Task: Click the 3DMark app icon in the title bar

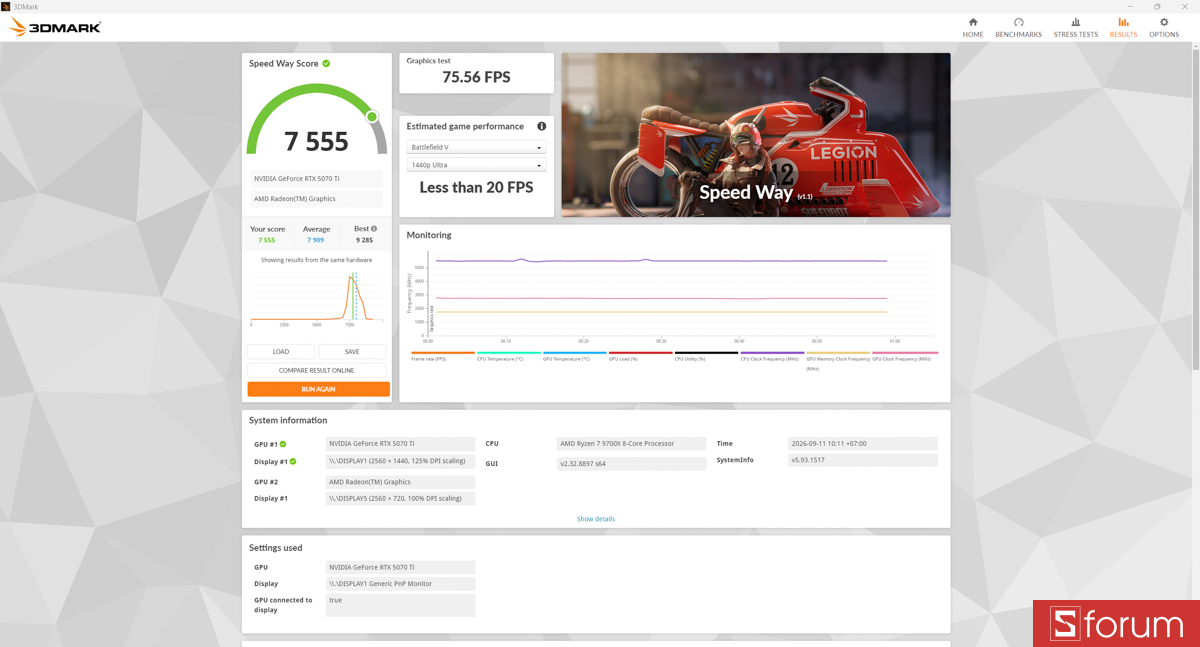Action: point(6,6)
